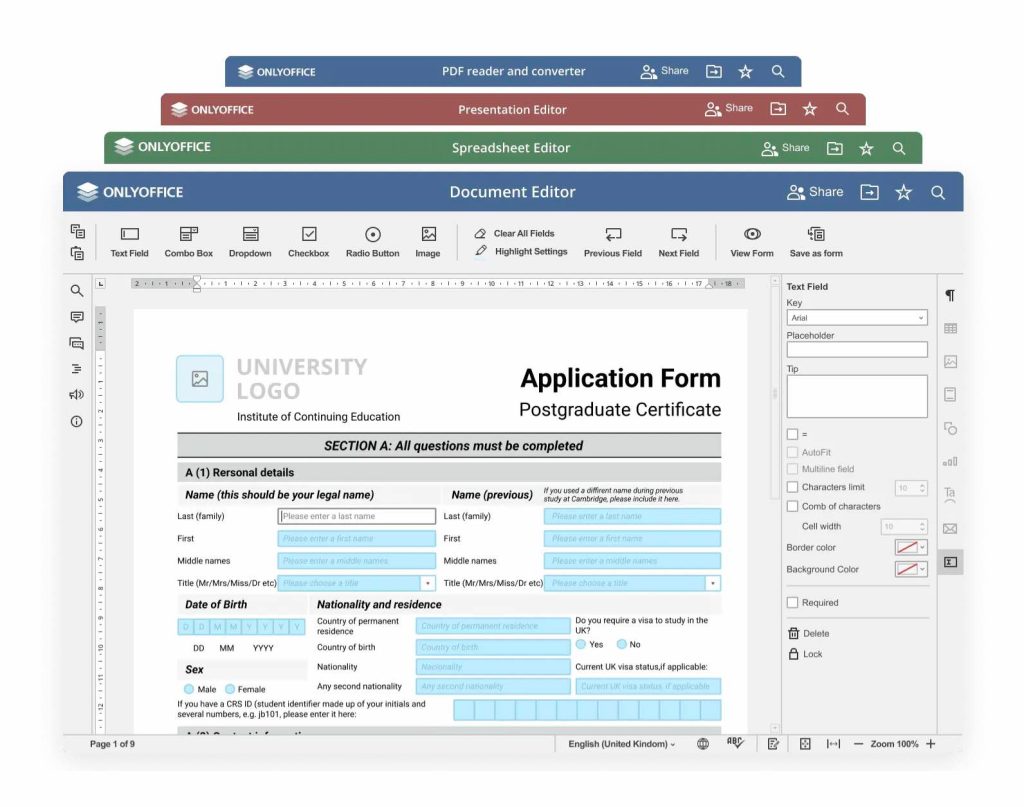
Task: Select the Male radio option
Action: tap(189, 689)
